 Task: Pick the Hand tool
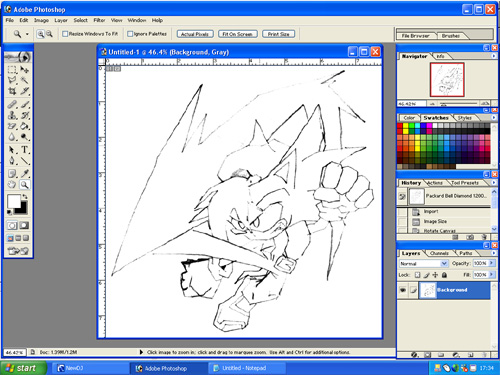click(12, 184)
